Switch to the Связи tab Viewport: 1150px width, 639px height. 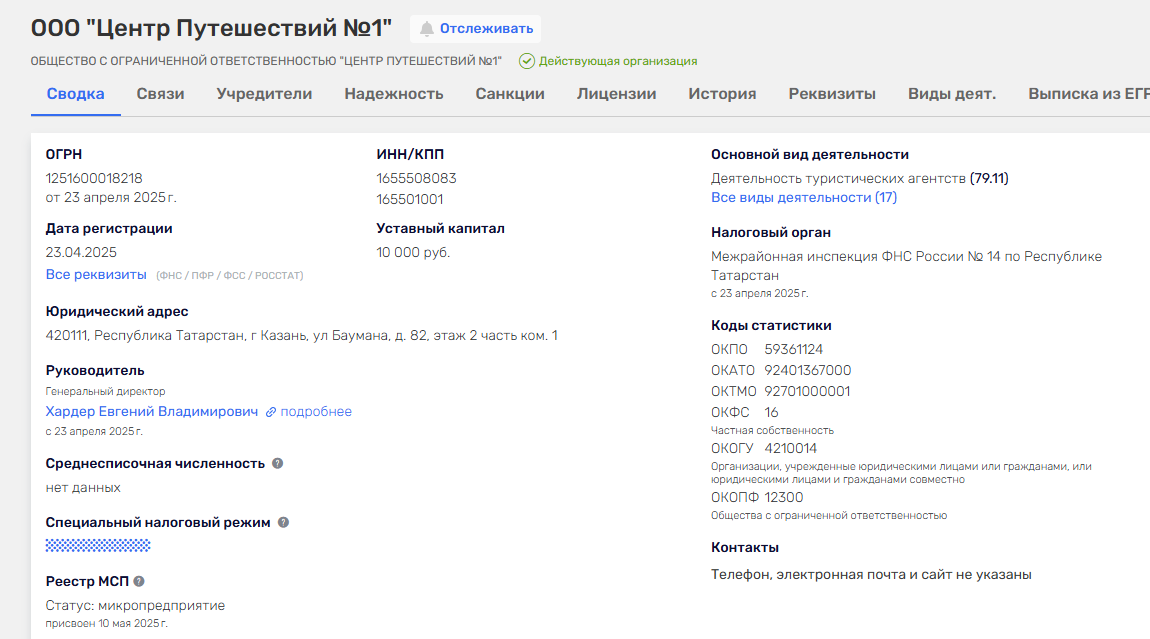point(160,94)
